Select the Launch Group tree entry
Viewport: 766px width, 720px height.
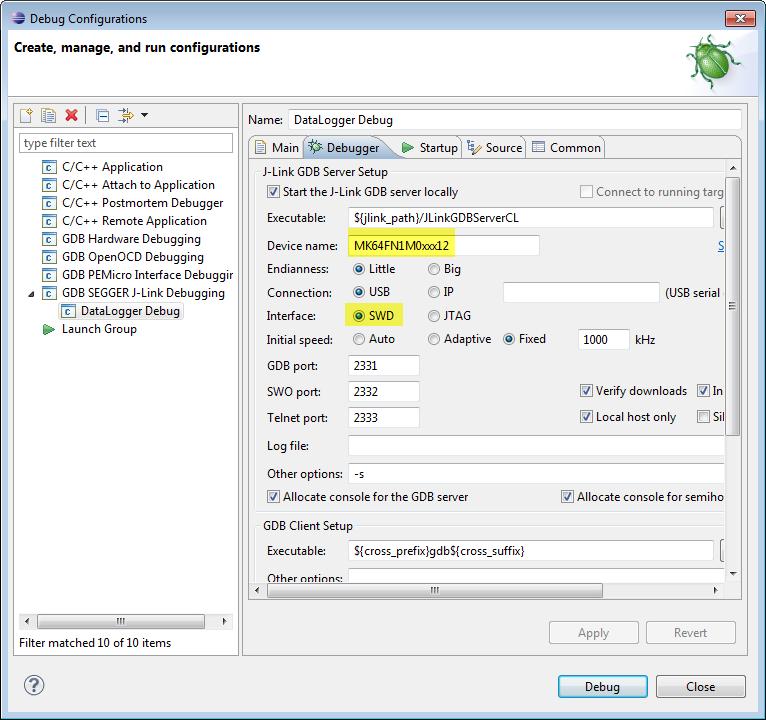point(99,329)
